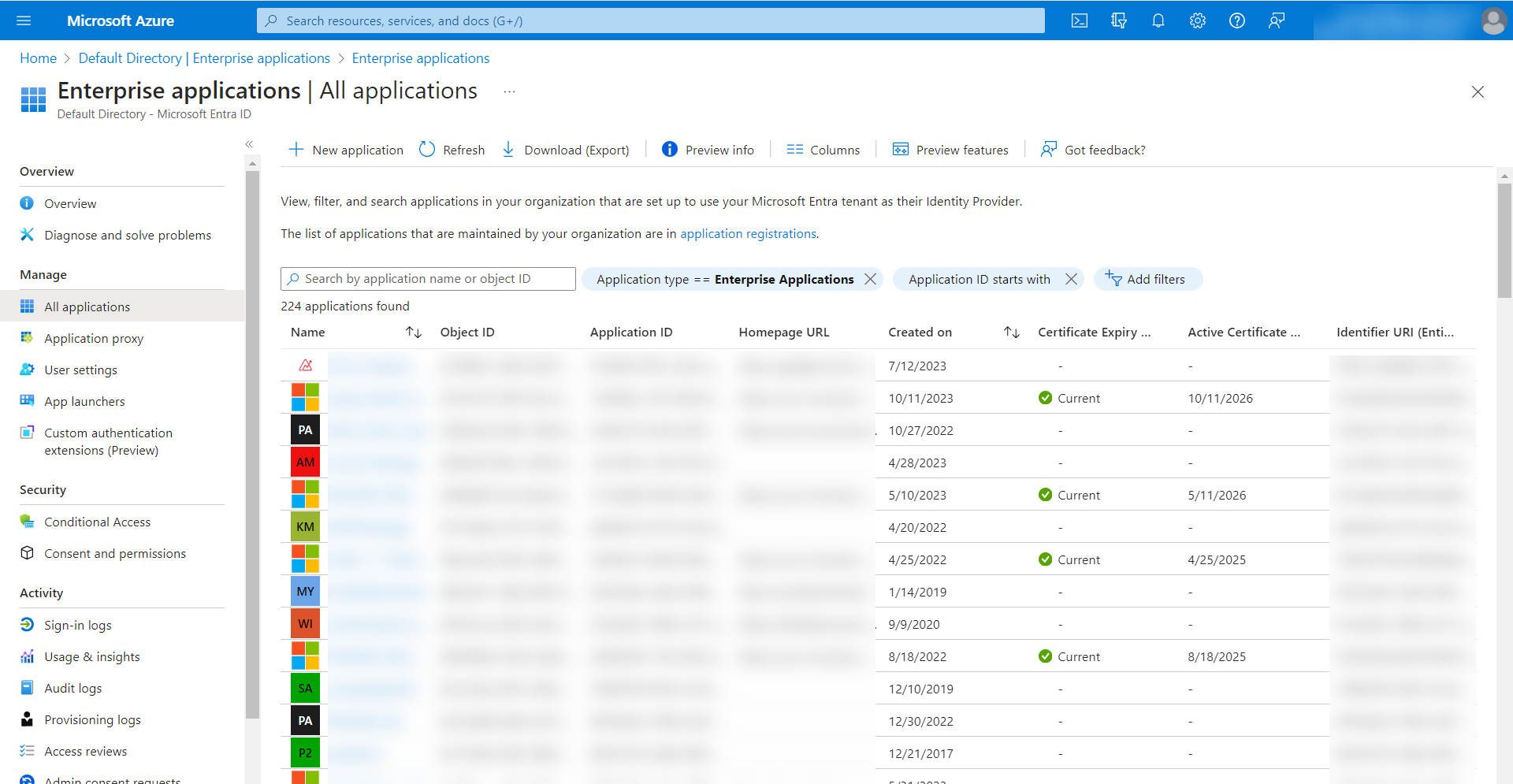Screen dimensions: 1513x784
Task: Click the application registrations link
Action: point(748,234)
